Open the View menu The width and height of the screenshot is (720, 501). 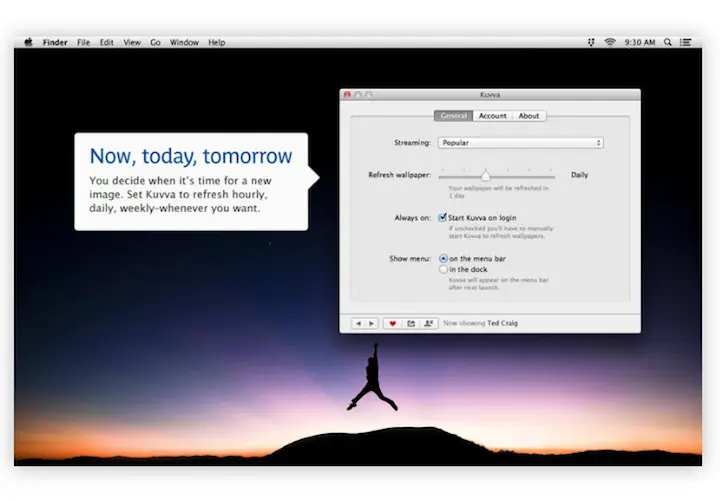click(132, 42)
